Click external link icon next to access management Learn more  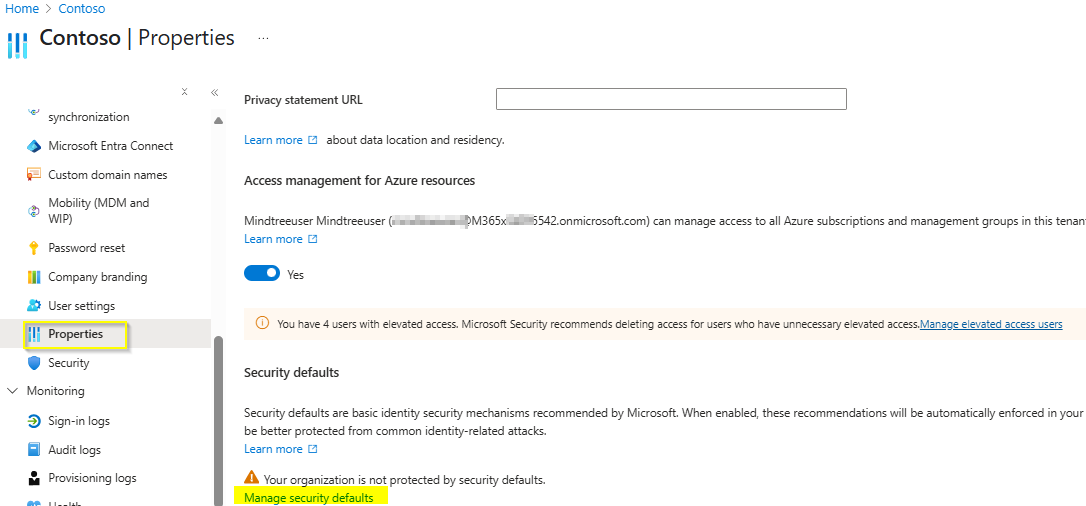(x=312, y=239)
